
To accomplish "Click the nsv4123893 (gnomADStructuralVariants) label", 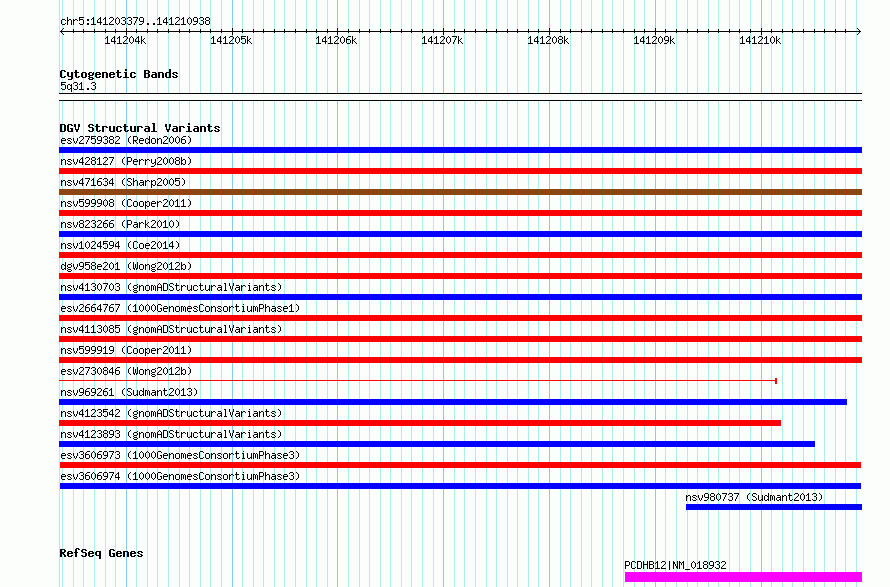I will click(171, 434).
